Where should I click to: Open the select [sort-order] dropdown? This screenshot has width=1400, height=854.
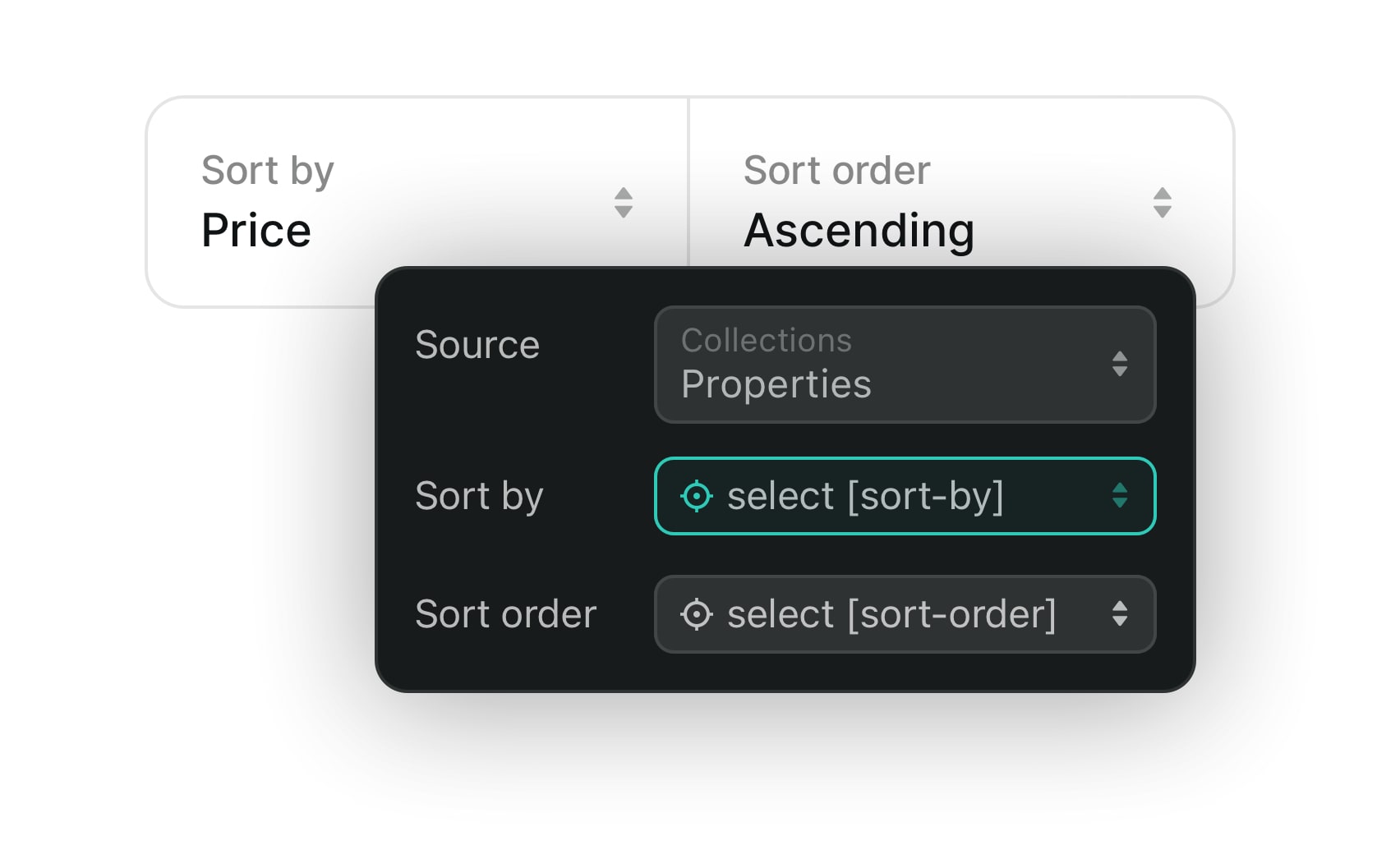[x=905, y=614]
